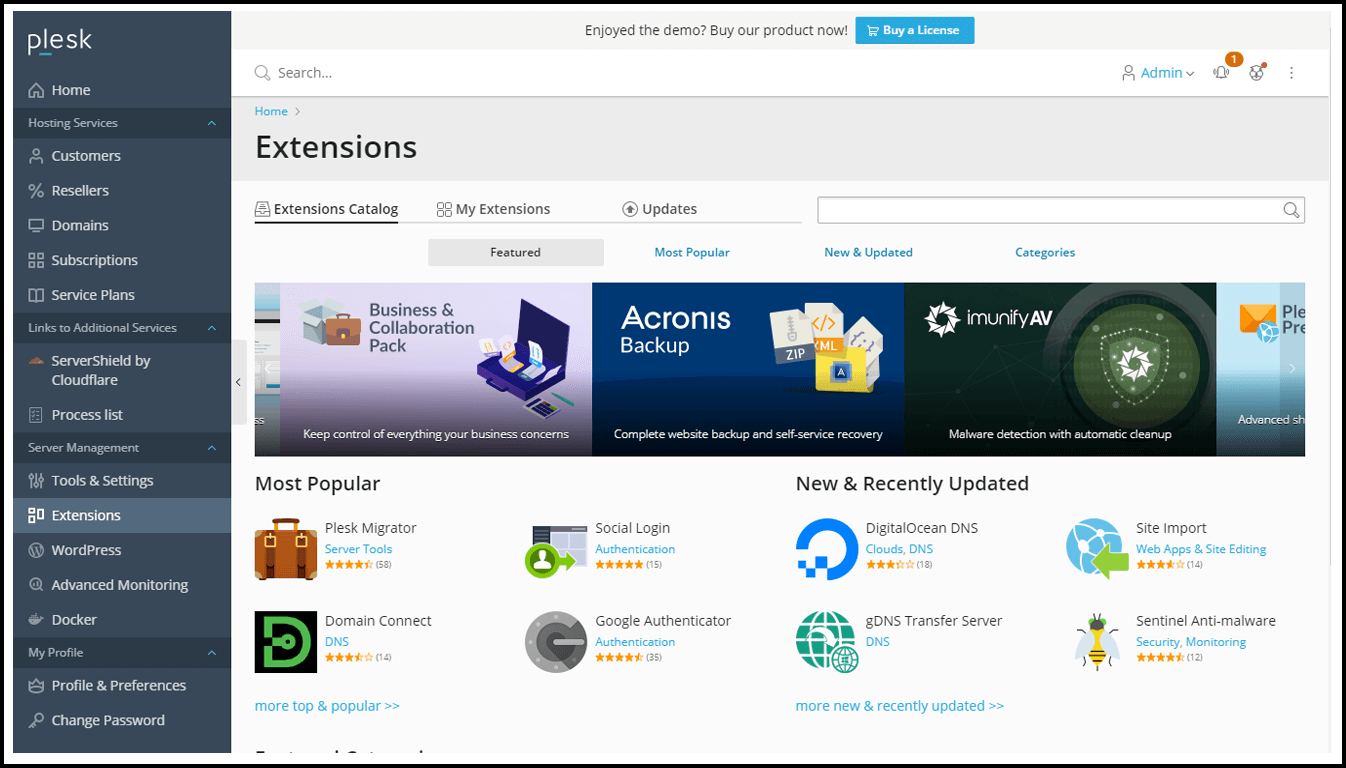
Task: Select the Subscriptions grid icon
Action: (36, 260)
